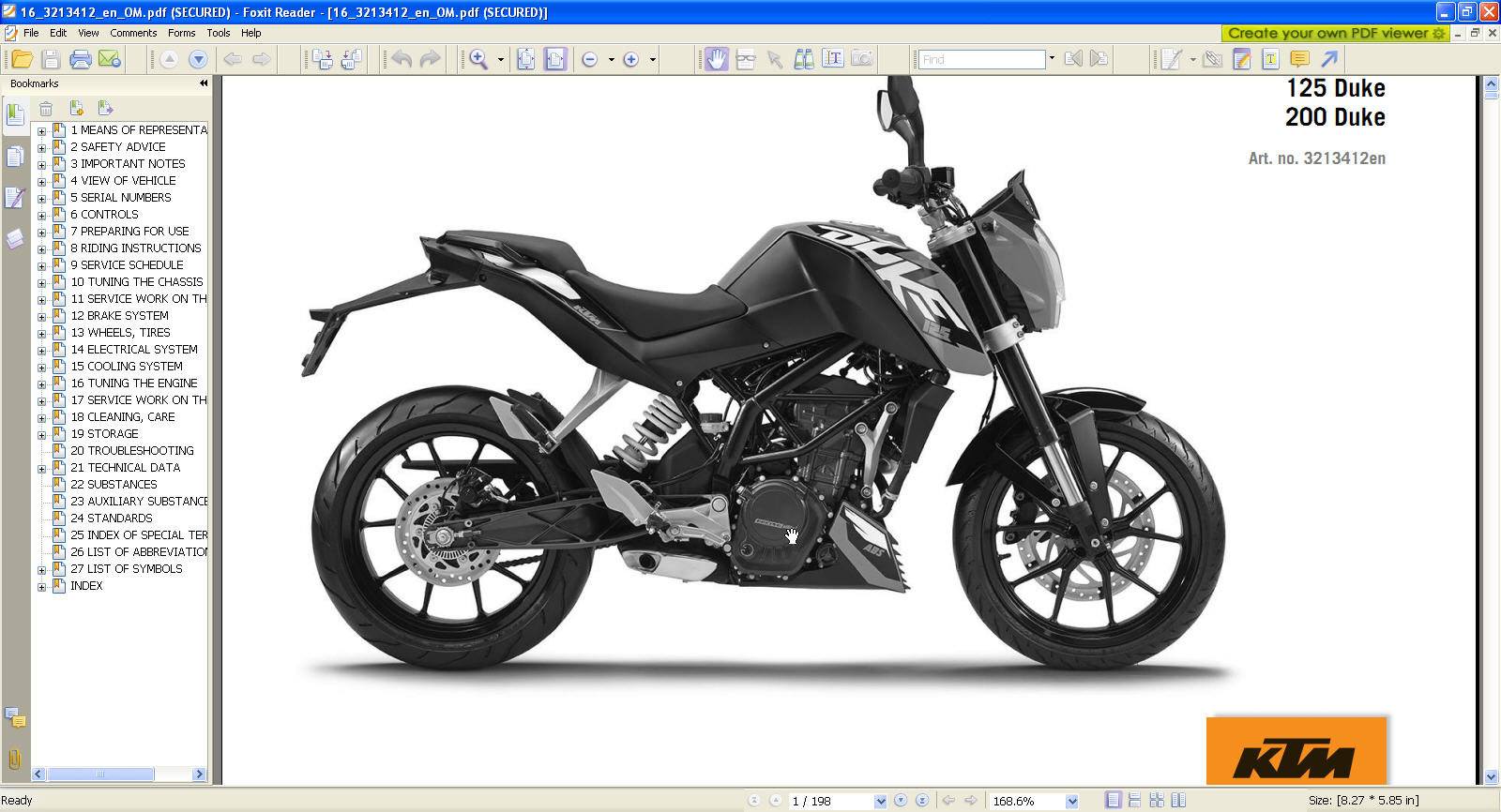Expand the 6 CONTROLS bookmark node
Viewport: 1501px width, 812px height.
41,216
